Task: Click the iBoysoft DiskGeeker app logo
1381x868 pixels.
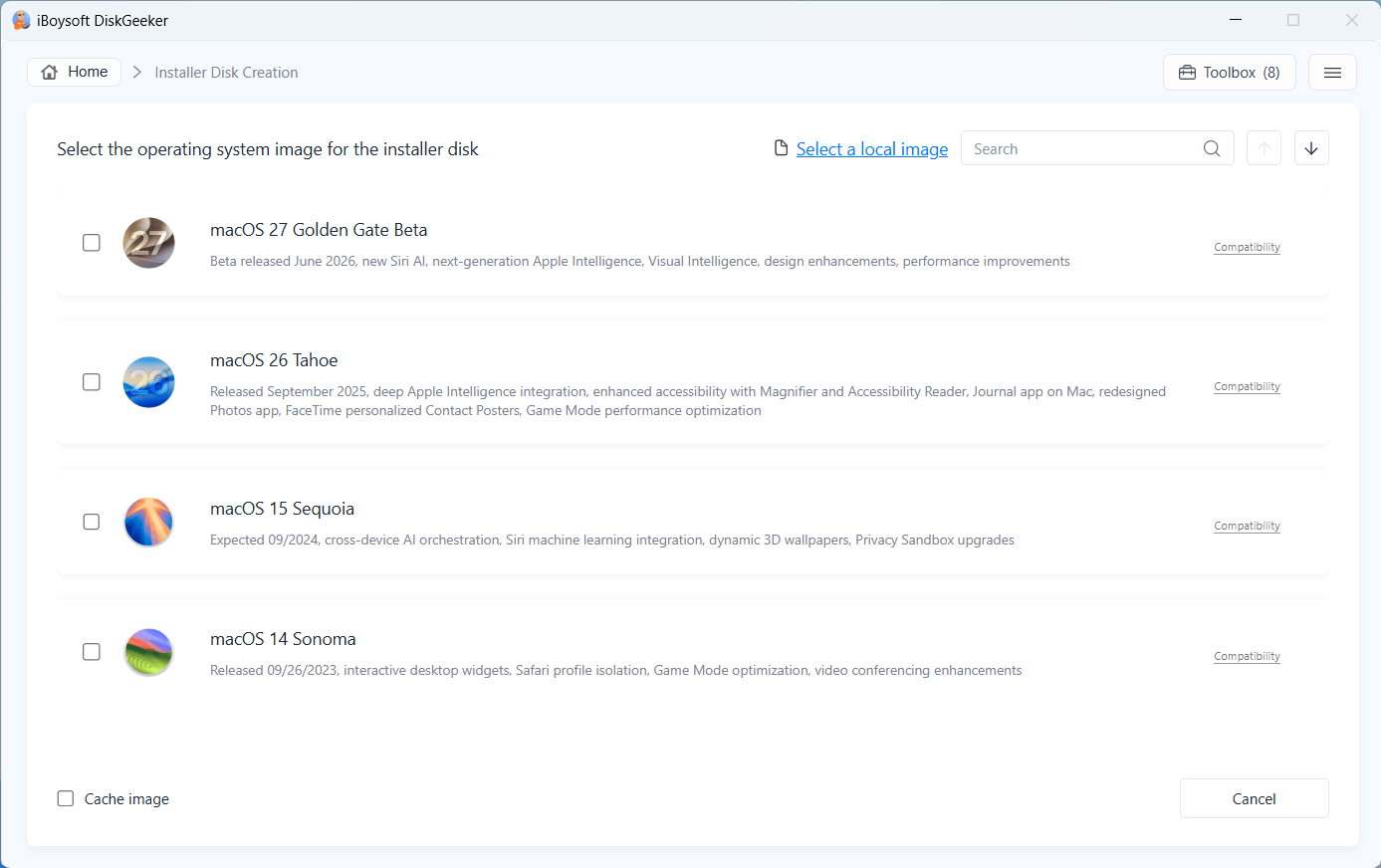Action: coord(21,20)
